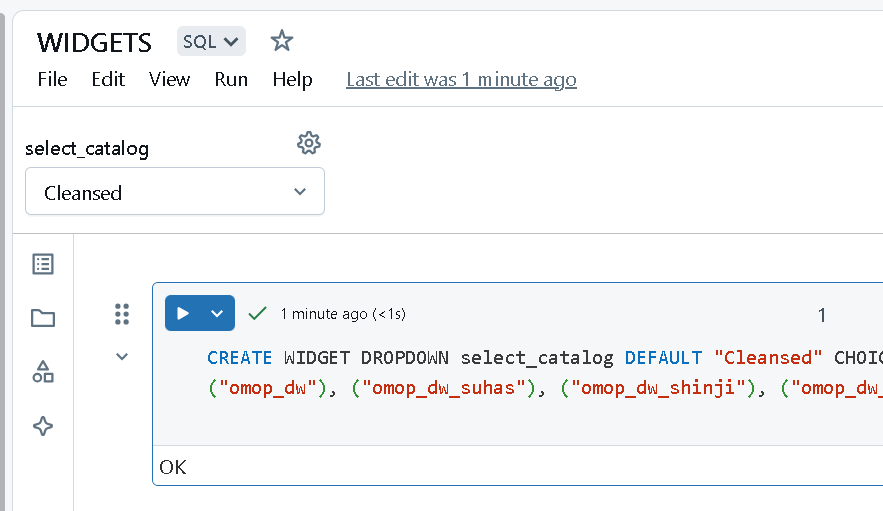Image resolution: width=883 pixels, height=511 pixels.
Task: Open the Assistant sparkle icon
Action: click(x=43, y=426)
